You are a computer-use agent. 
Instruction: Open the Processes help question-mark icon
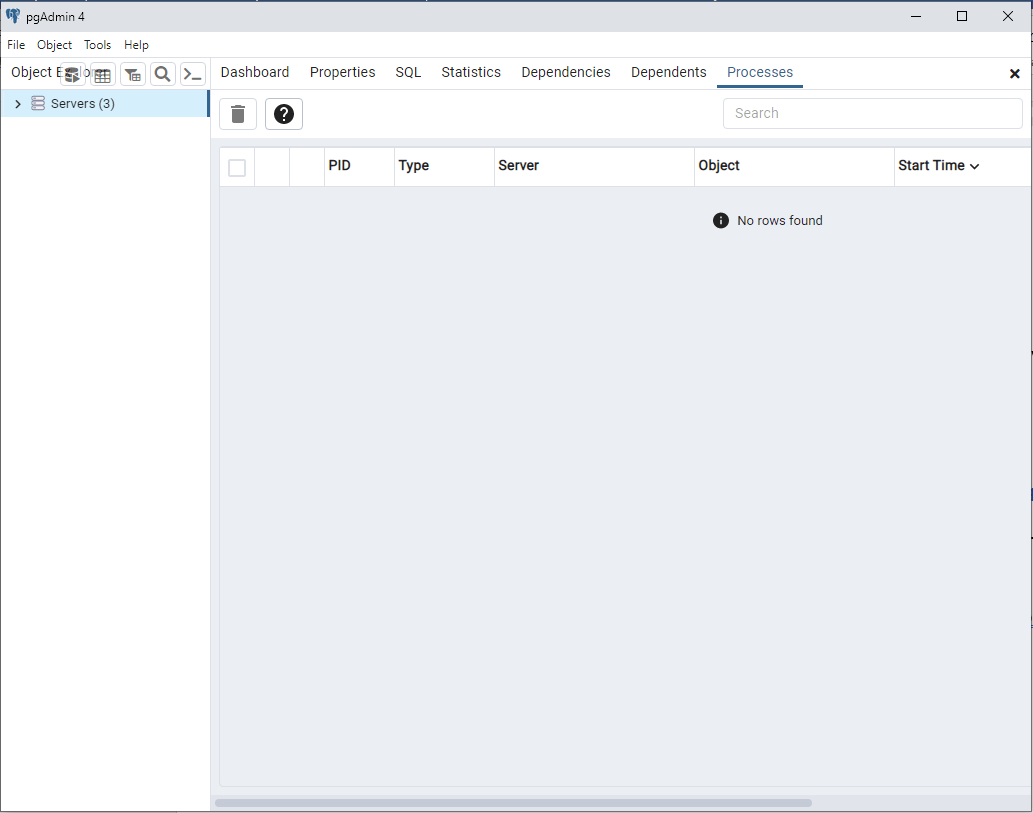pyautogui.click(x=284, y=114)
